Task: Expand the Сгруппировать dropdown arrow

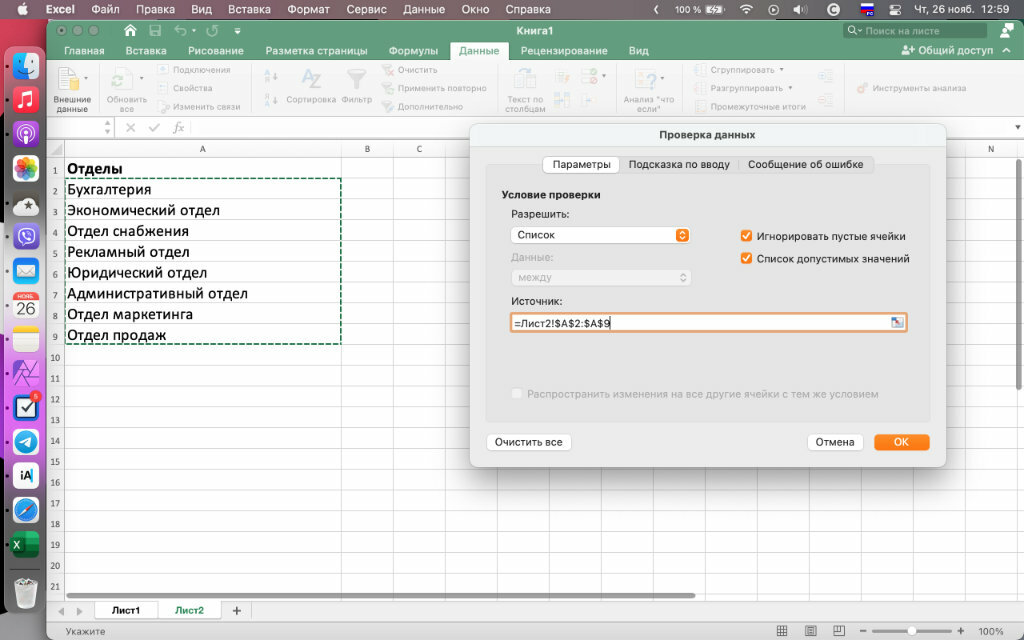Action: [x=782, y=70]
